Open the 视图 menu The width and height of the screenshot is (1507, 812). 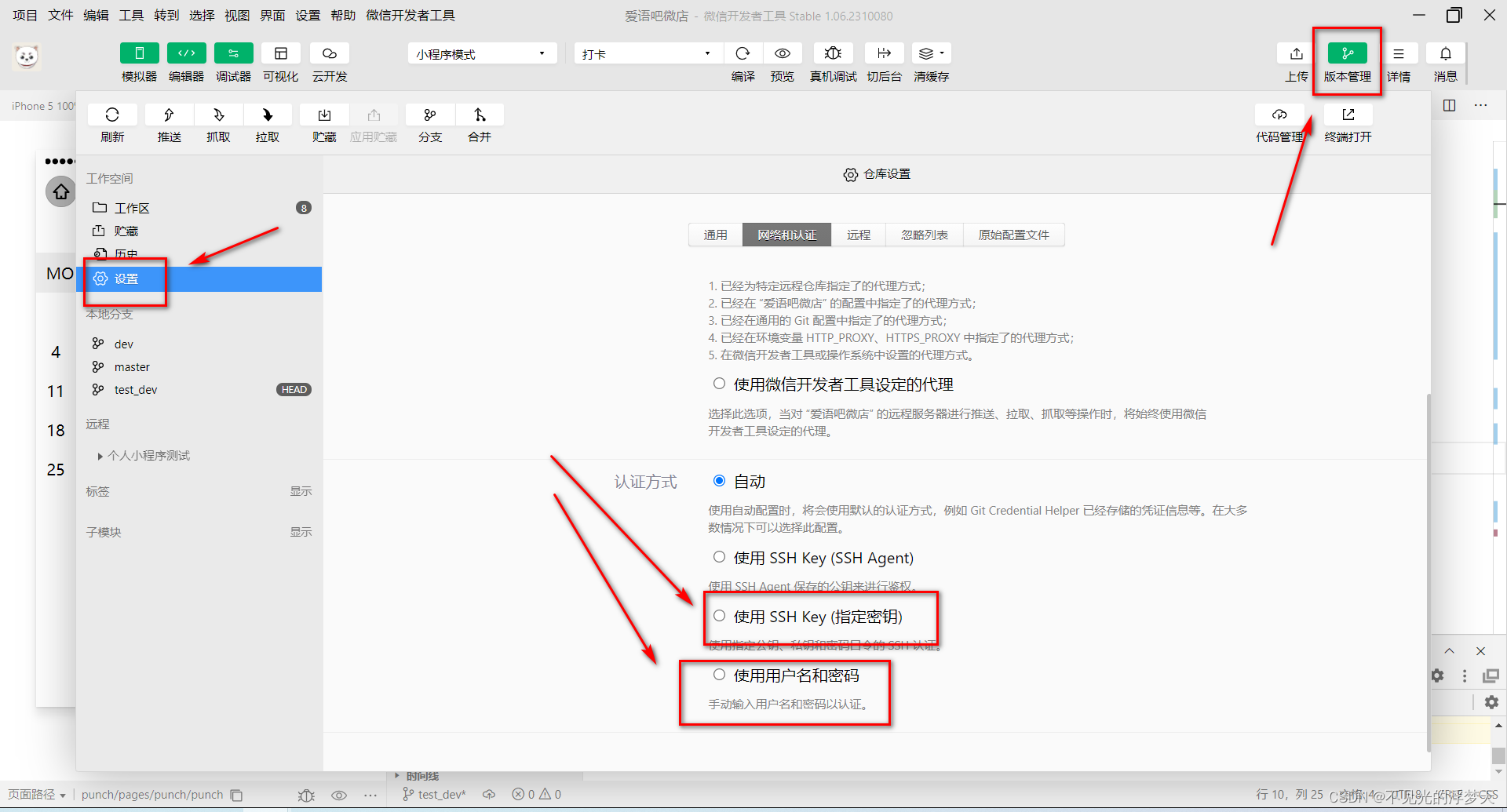[237, 16]
